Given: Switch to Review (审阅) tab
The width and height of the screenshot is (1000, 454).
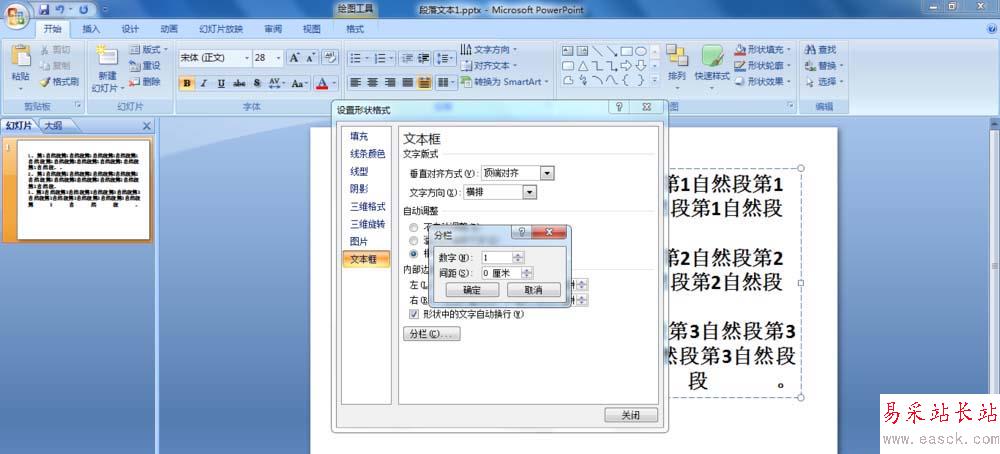Looking at the screenshot, I should 273,29.
